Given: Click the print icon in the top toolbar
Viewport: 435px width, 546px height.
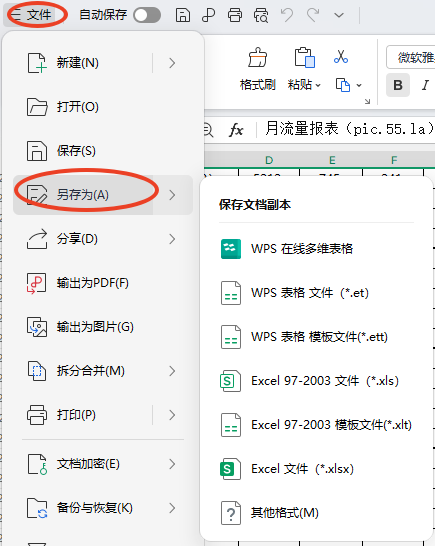Looking at the screenshot, I should (235, 15).
